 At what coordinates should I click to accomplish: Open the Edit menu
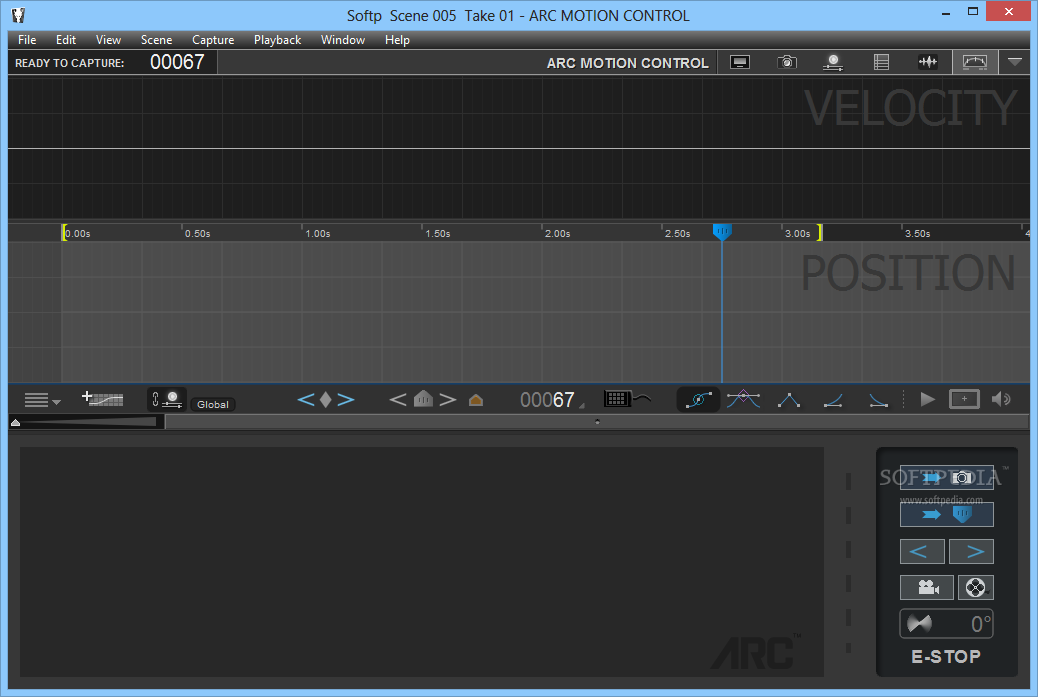[66, 40]
